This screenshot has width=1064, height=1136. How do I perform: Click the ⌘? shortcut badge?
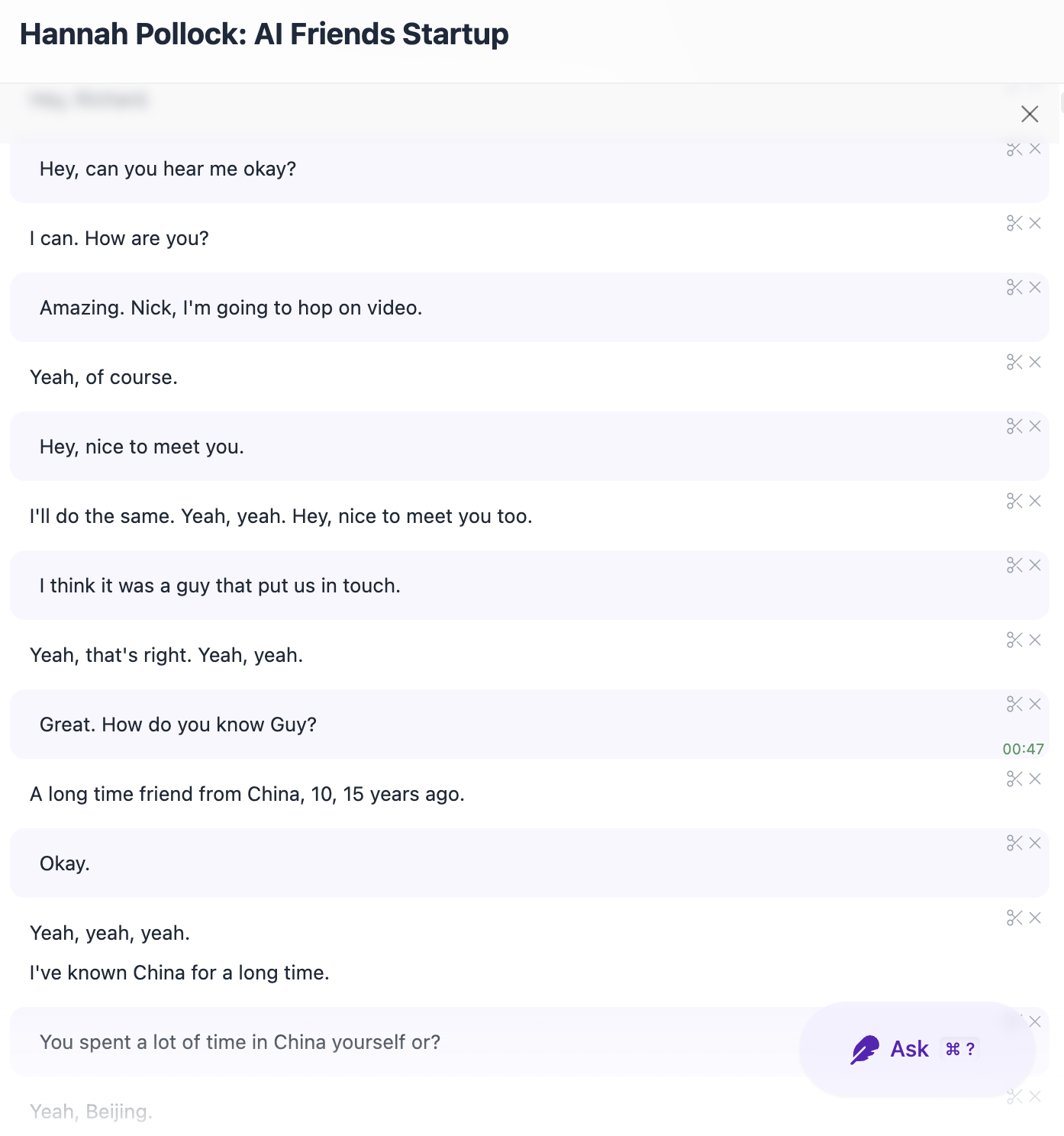(x=959, y=1049)
